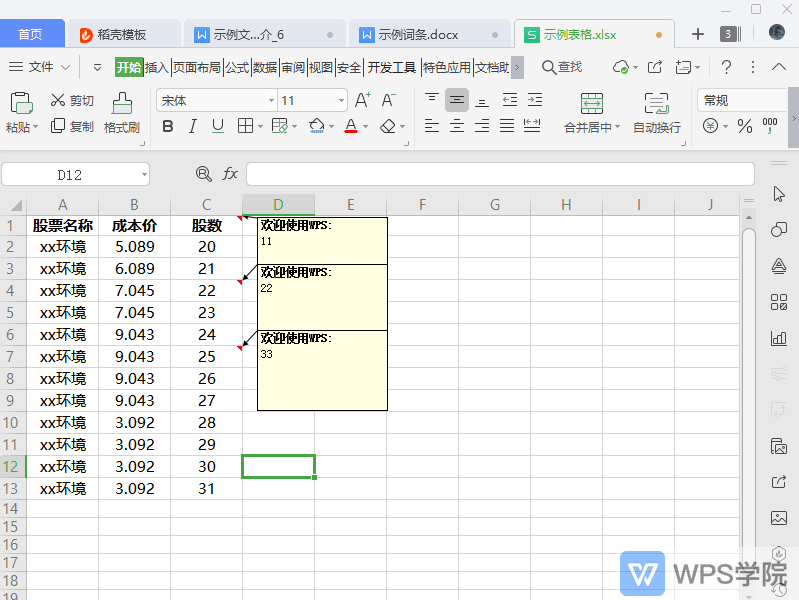This screenshot has height=600, width=799.
Task: Click the shapes icon in right sidebar
Action: (x=779, y=230)
